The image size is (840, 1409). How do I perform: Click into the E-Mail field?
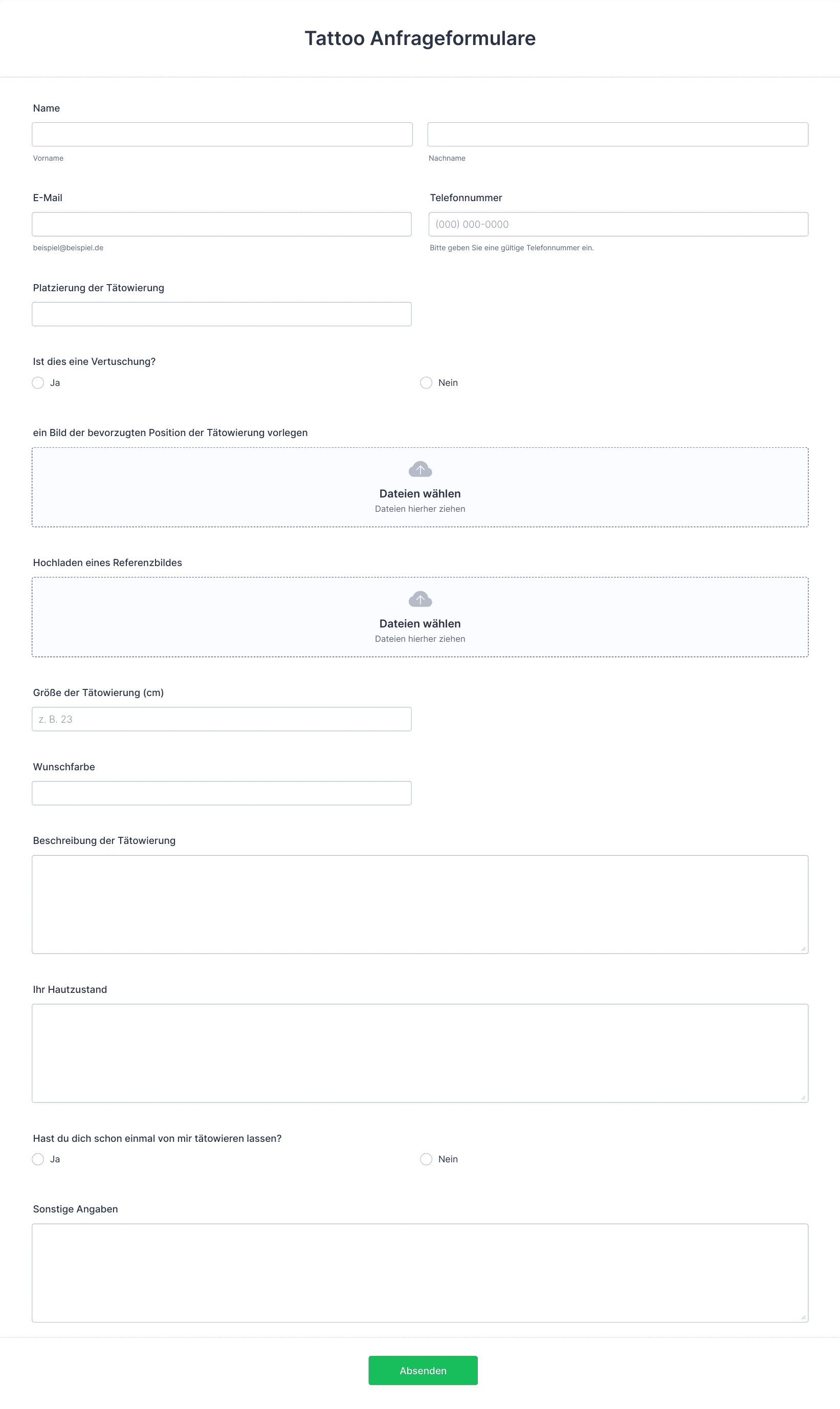pyautogui.click(x=222, y=224)
